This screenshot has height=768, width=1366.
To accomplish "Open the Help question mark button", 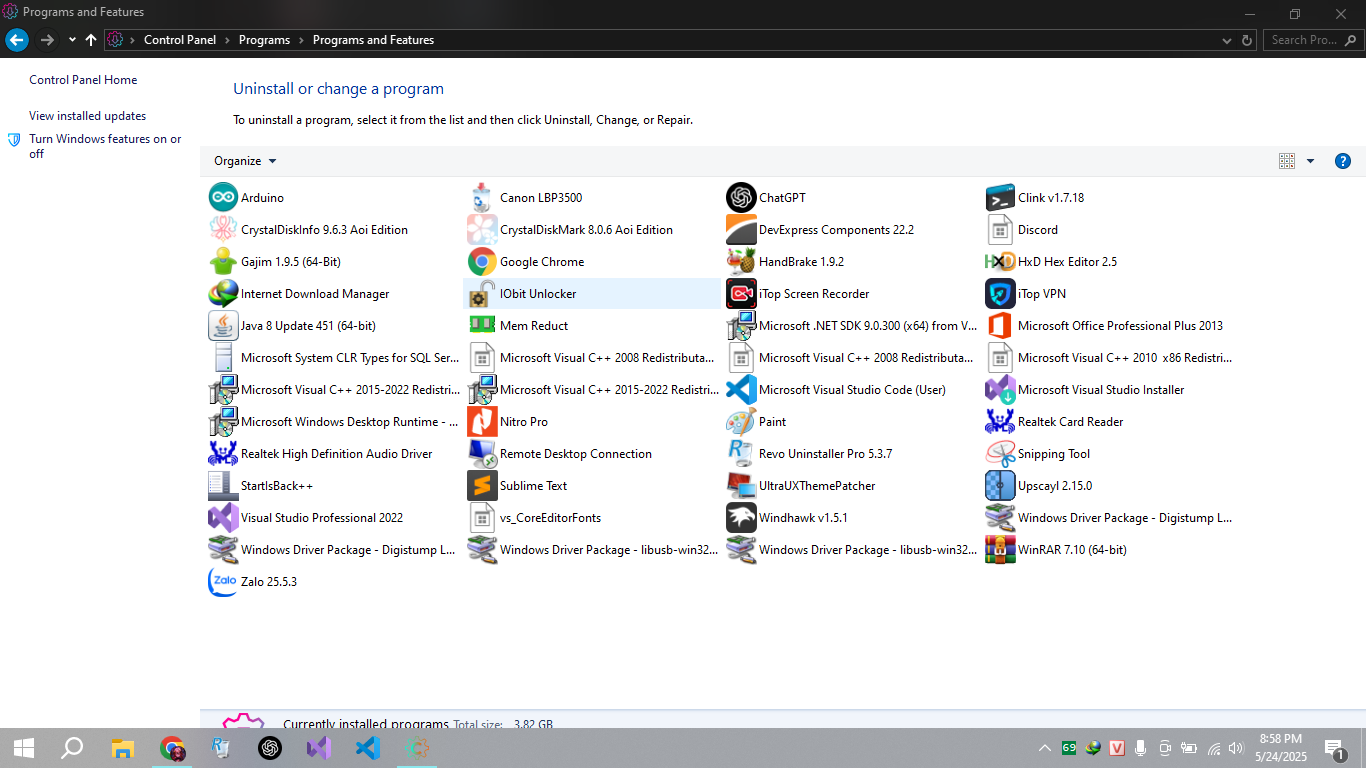I will click(1343, 161).
